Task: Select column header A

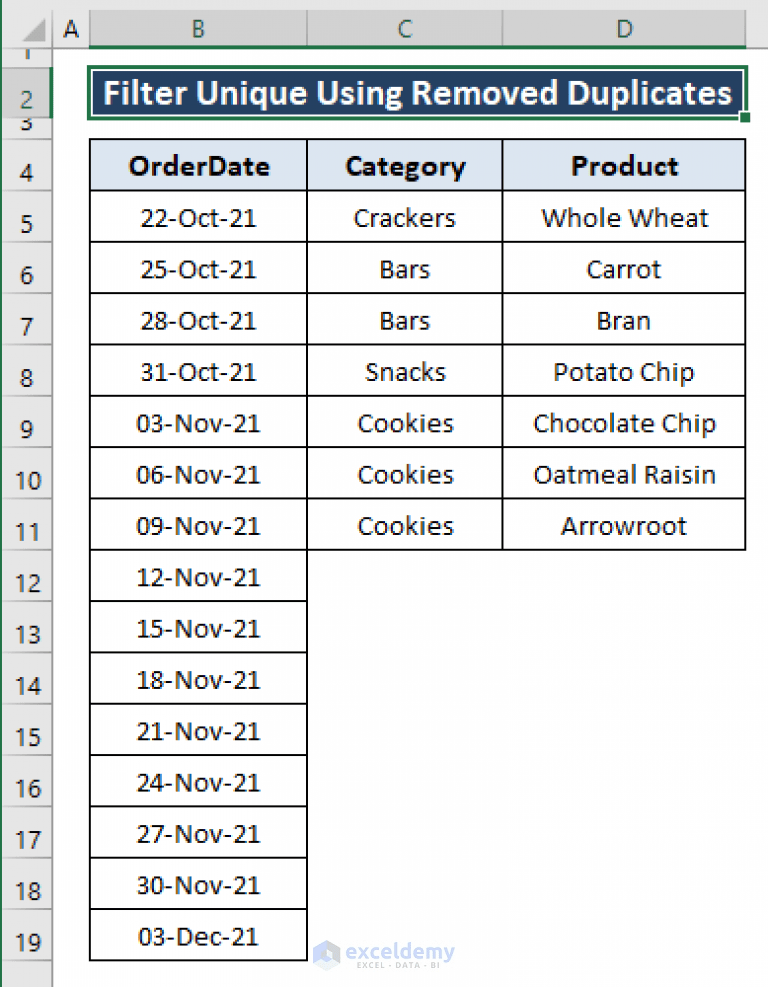Action: pyautogui.click(x=70, y=29)
